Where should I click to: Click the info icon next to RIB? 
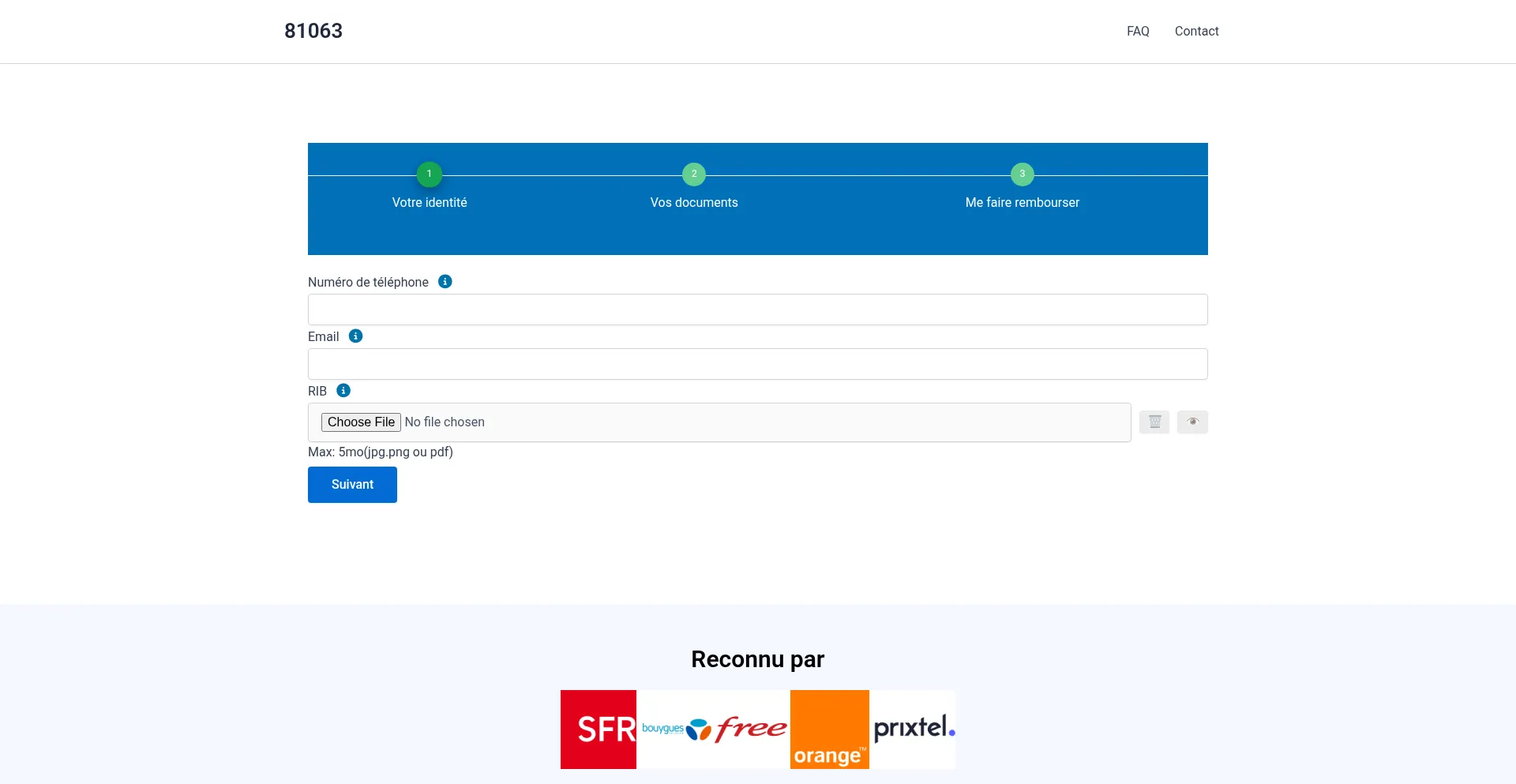(x=343, y=391)
